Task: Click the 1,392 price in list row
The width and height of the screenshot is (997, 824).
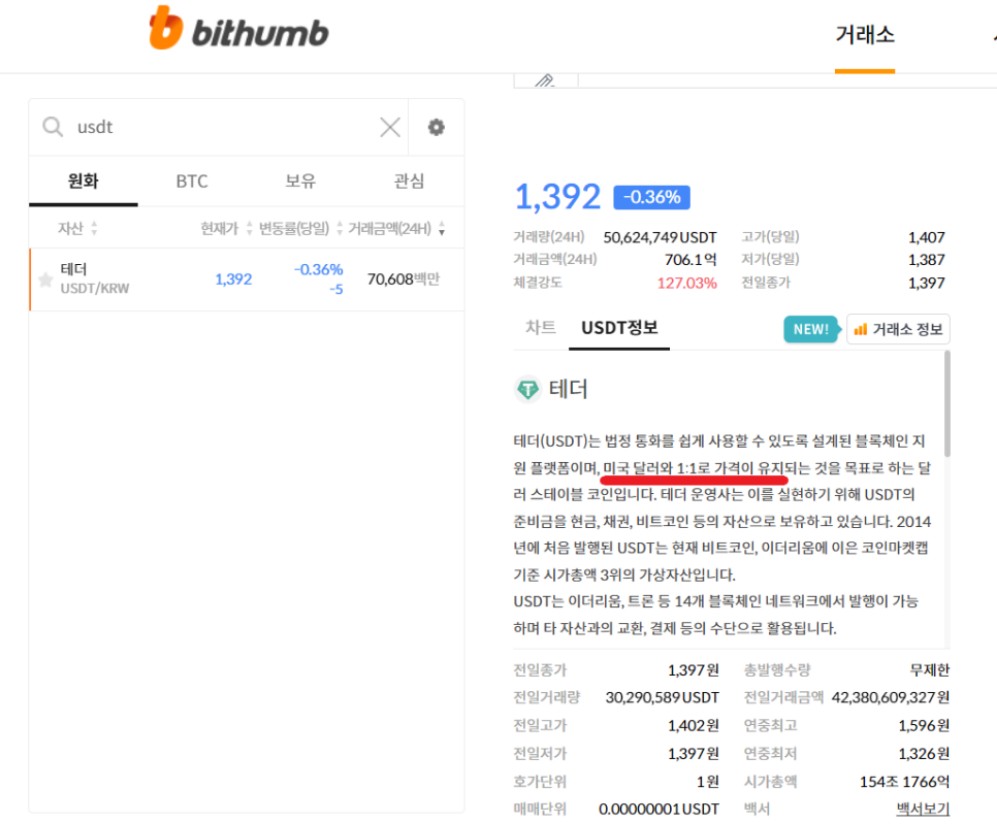Action: 233,279
